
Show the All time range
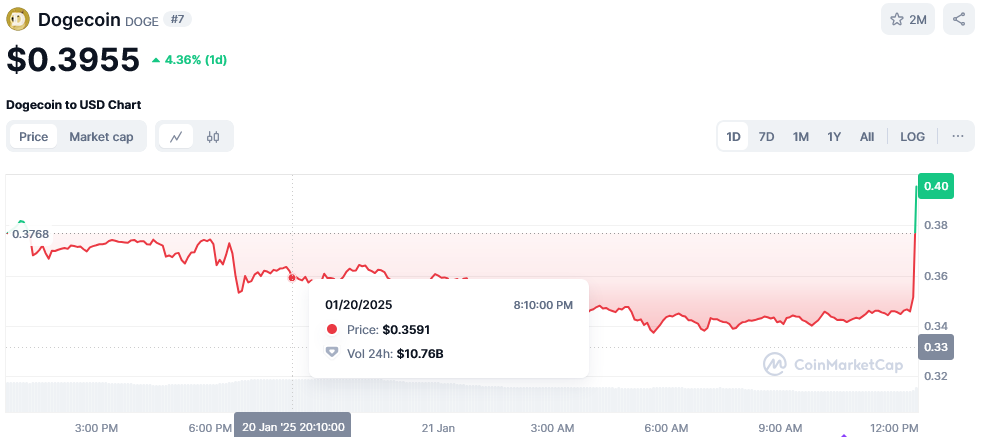(x=867, y=136)
